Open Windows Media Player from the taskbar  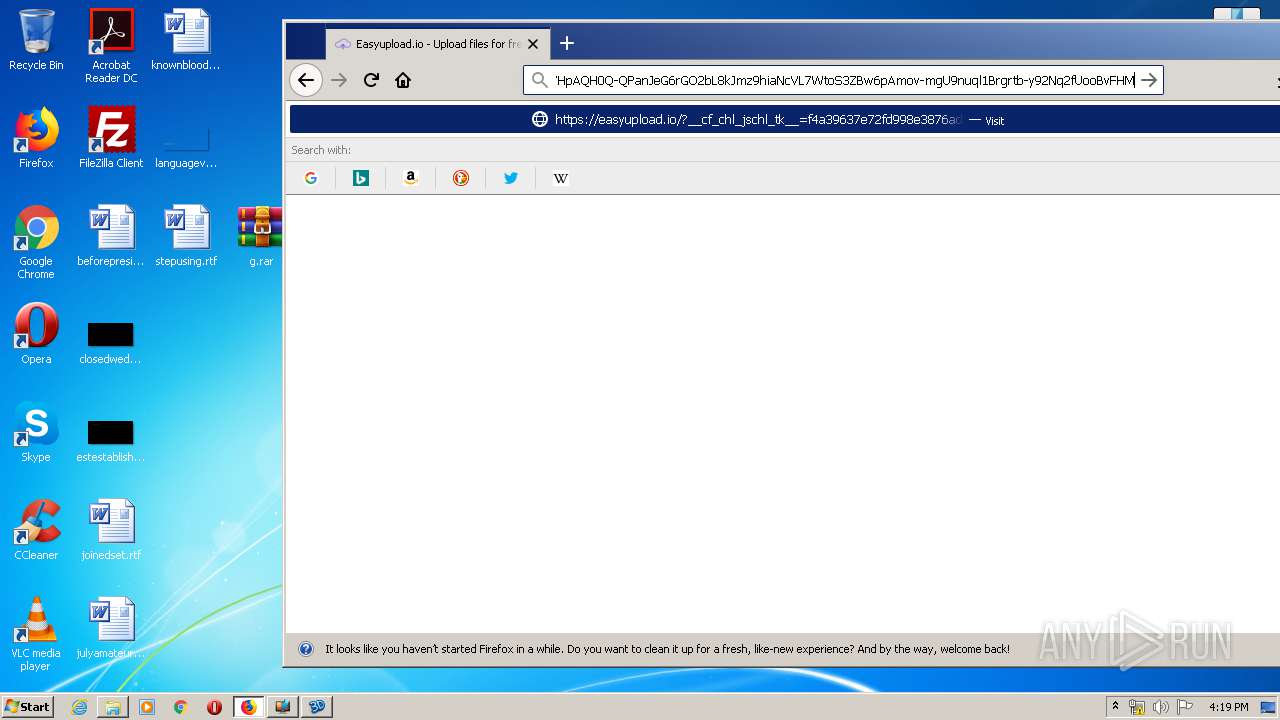pos(147,707)
